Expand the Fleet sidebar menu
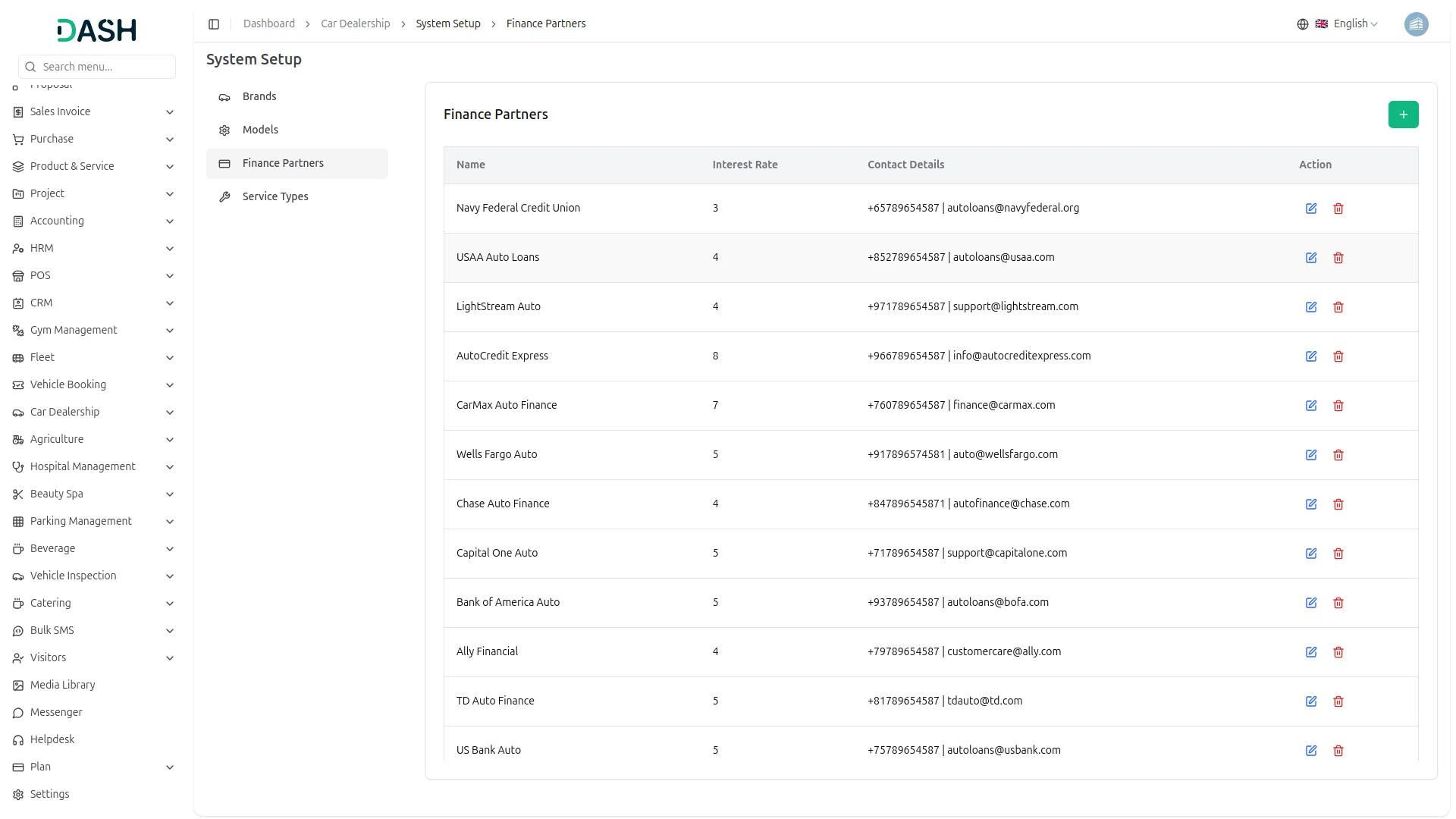The height and width of the screenshot is (819, 1456). coord(94,357)
